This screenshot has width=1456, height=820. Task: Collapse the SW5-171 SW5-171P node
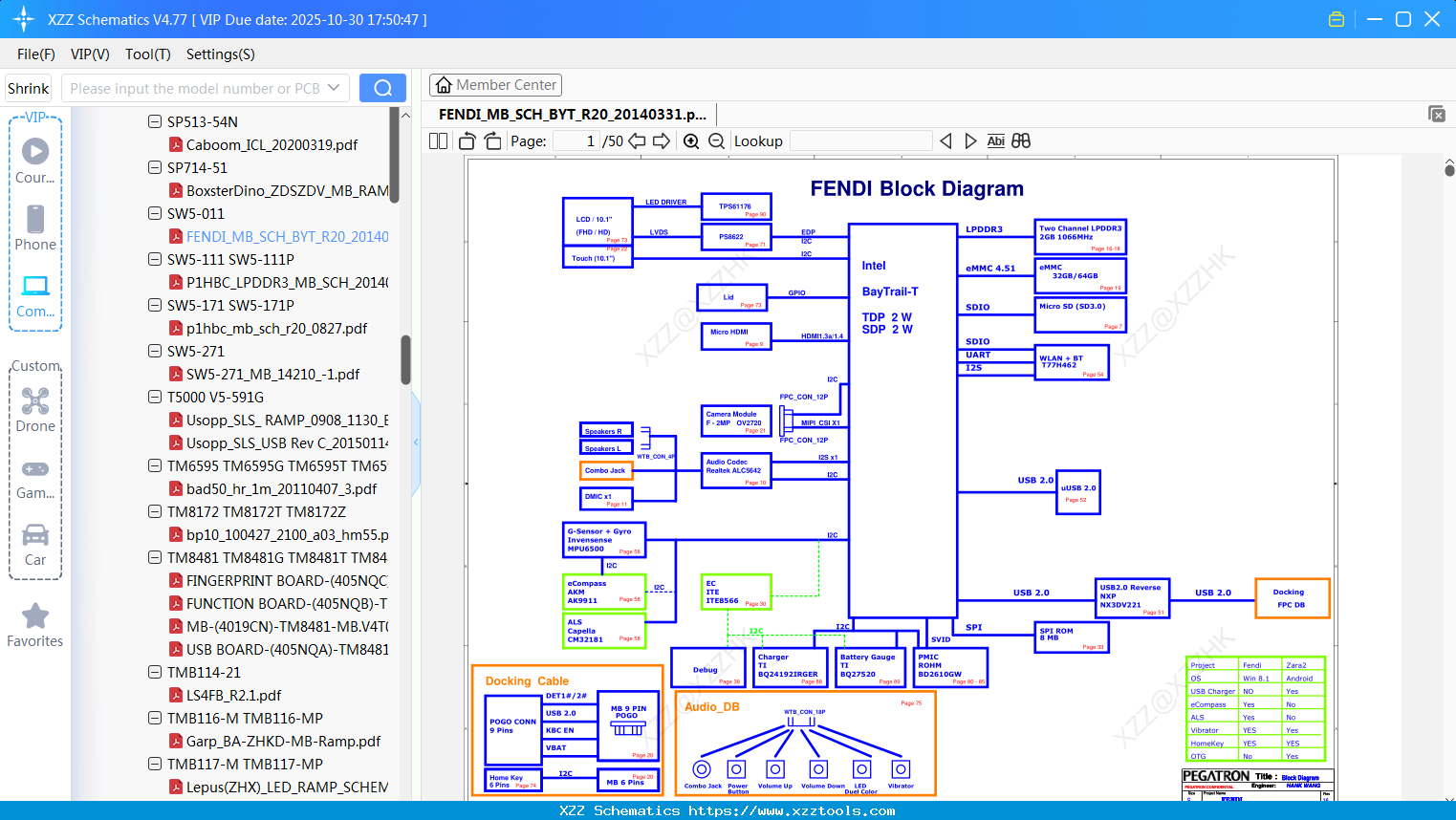(155, 305)
